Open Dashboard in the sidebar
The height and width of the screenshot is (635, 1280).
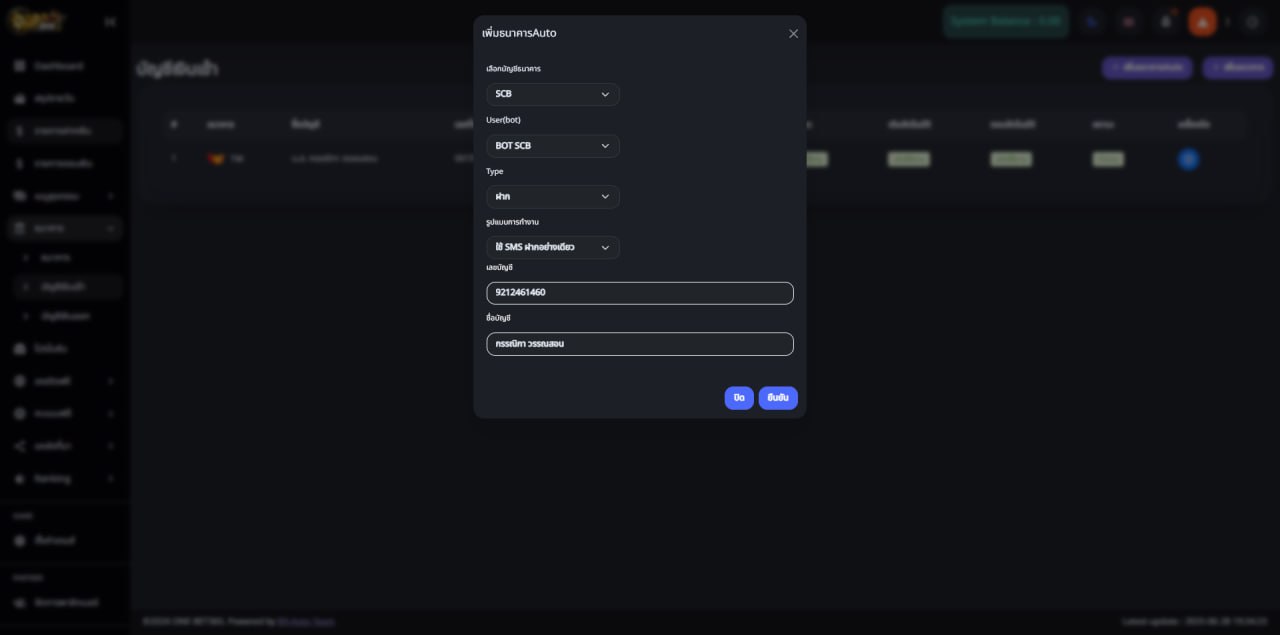(x=58, y=66)
